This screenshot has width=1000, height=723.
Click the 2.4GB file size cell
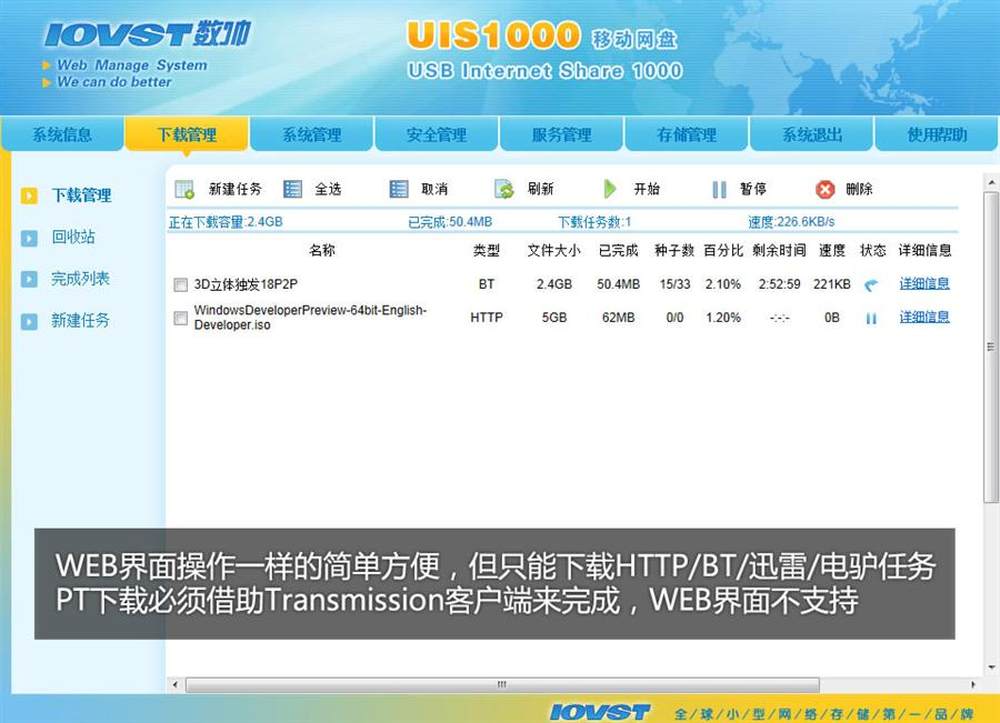coord(554,284)
